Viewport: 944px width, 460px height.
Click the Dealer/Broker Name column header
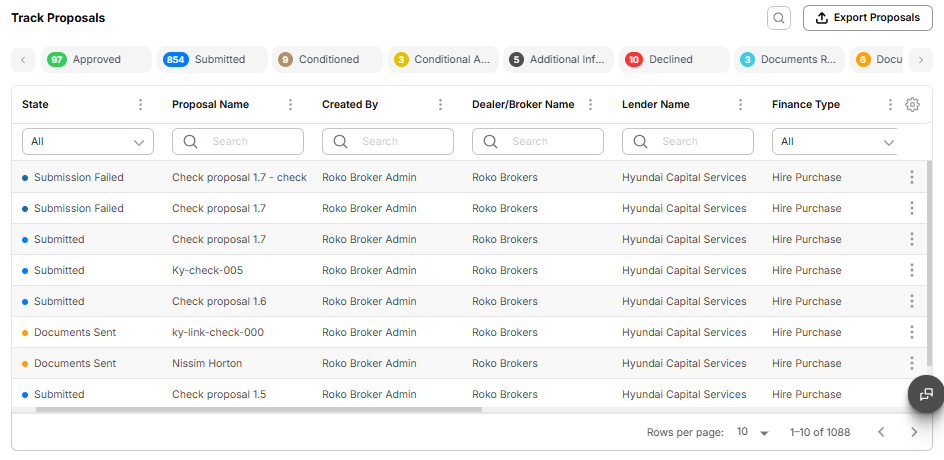523,105
